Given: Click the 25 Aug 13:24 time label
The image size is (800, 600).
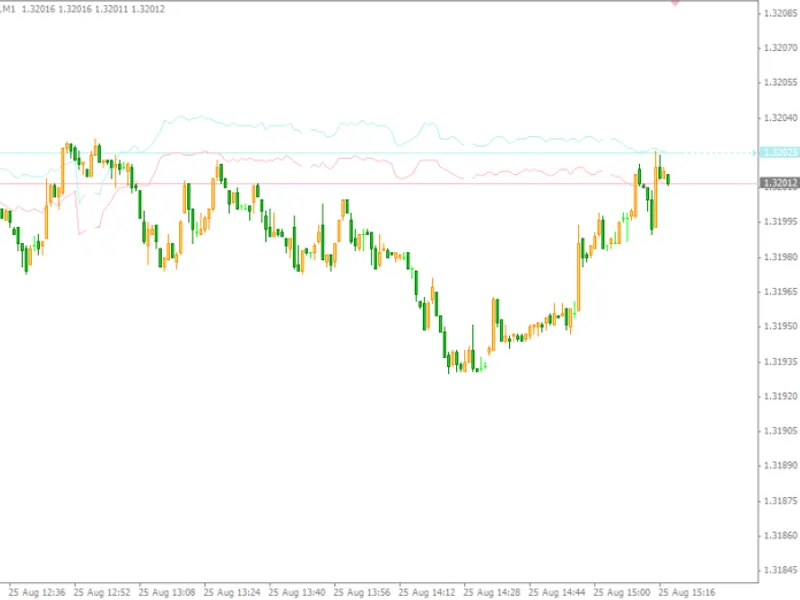Looking at the screenshot, I should pos(232,592).
